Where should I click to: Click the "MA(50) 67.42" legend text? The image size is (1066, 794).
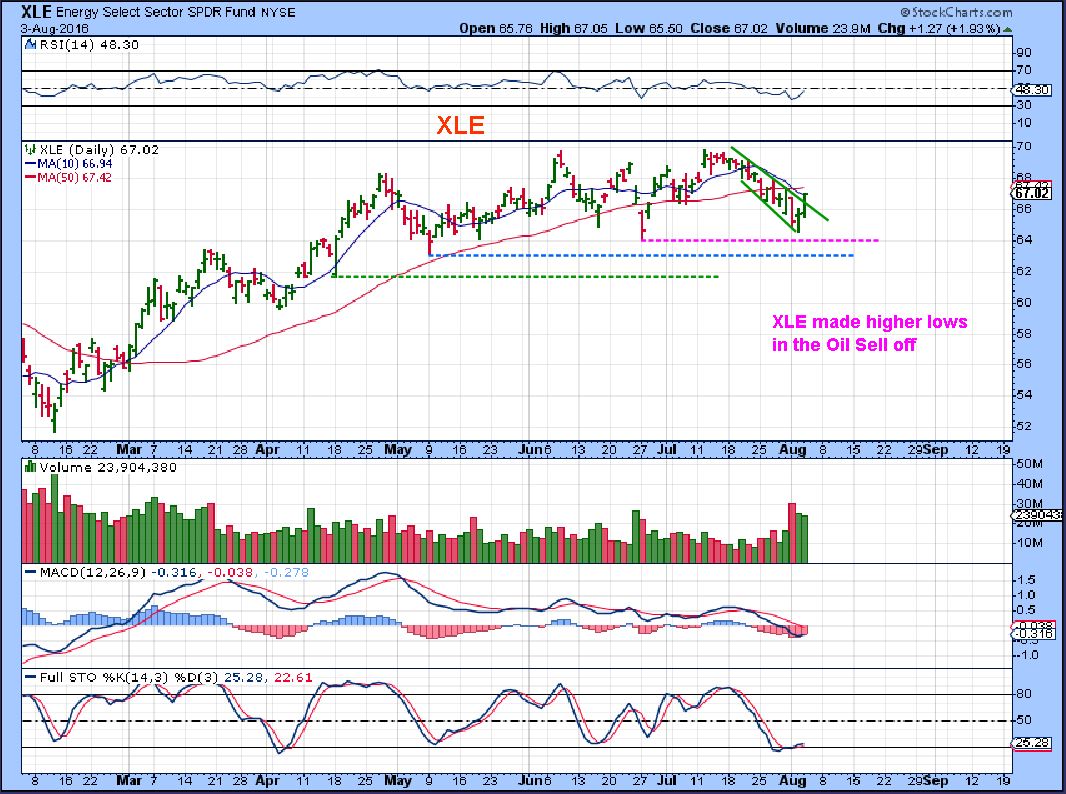pos(75,177)
